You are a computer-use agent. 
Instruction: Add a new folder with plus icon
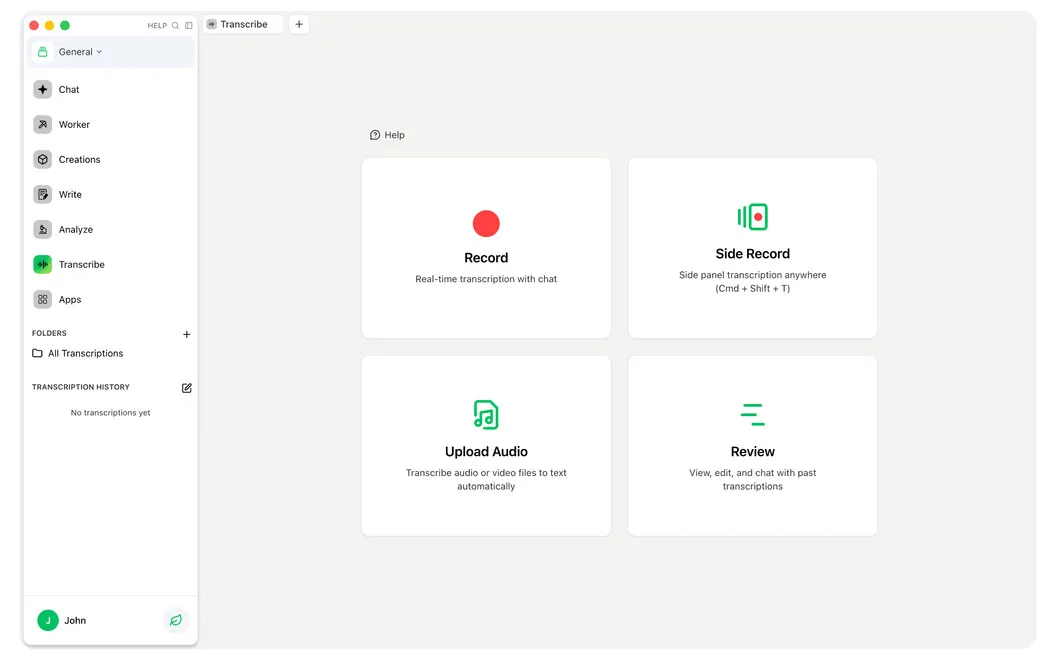click(x=187, y=334)
